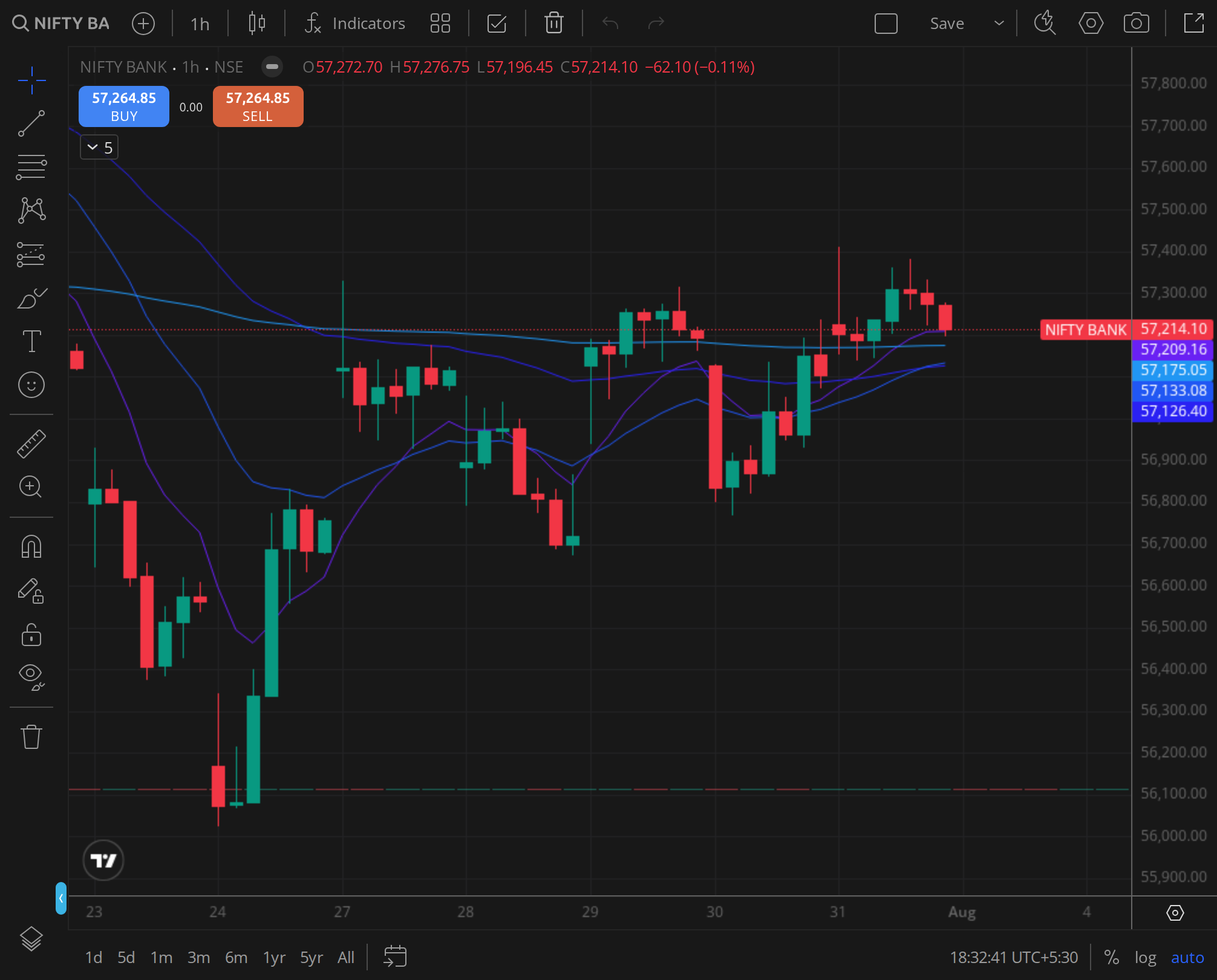Viewport: 1217px width, 980px height.
Task: Select the trend line drawing tool
Action: click(x=31, y=123)
